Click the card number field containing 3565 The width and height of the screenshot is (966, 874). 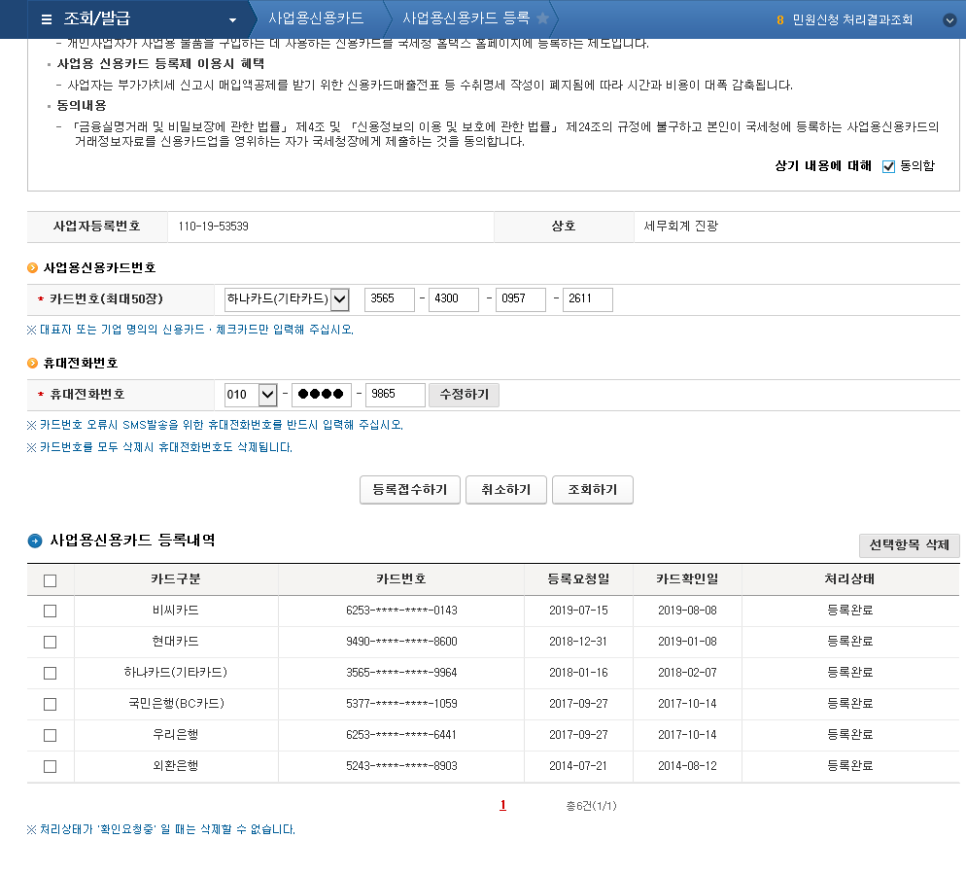389,299
